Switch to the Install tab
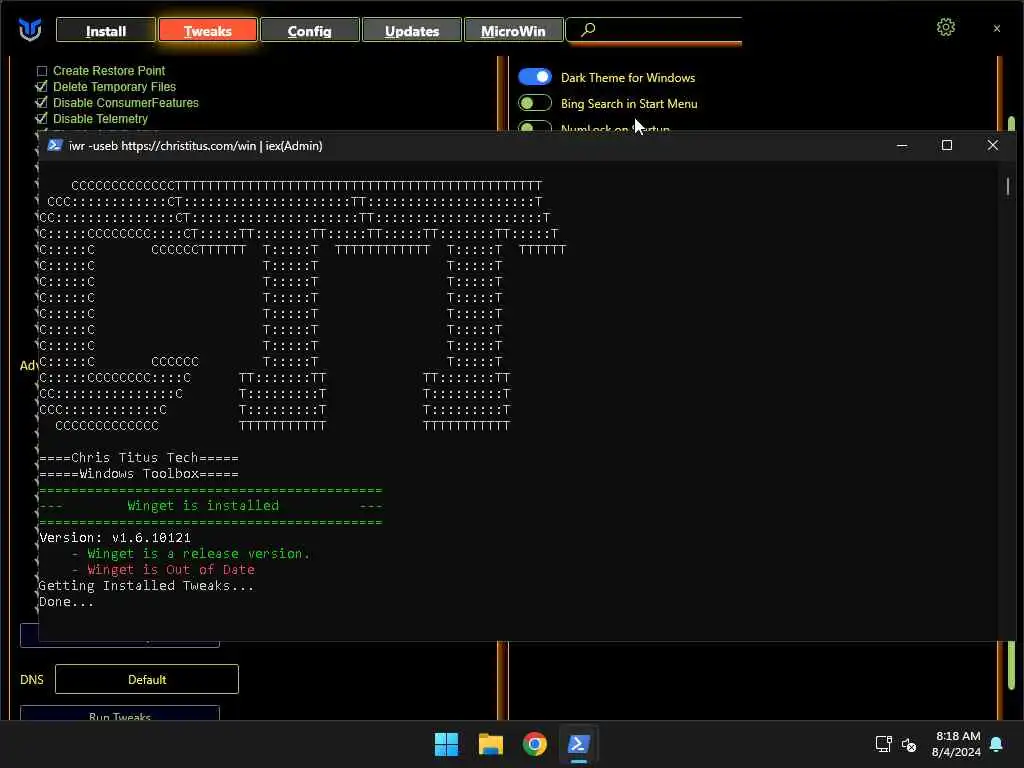Screen dimensions: 1024x768 (106, 31)
